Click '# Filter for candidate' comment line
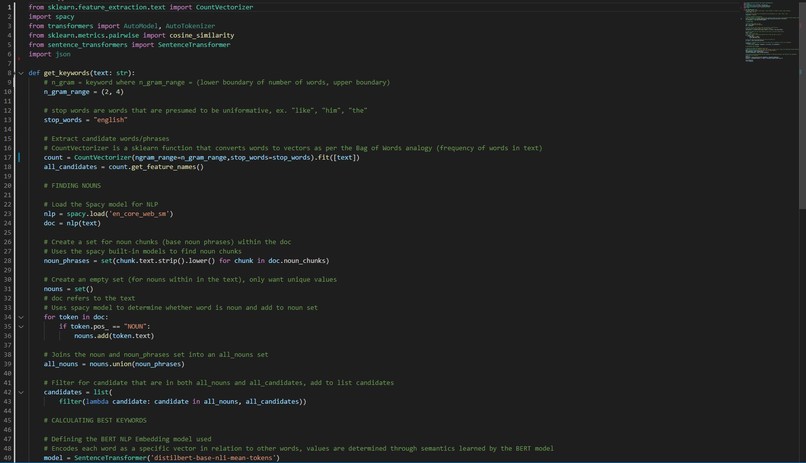Screen dimensions: 806x463 pyautogui.click(x=219, y=383)
